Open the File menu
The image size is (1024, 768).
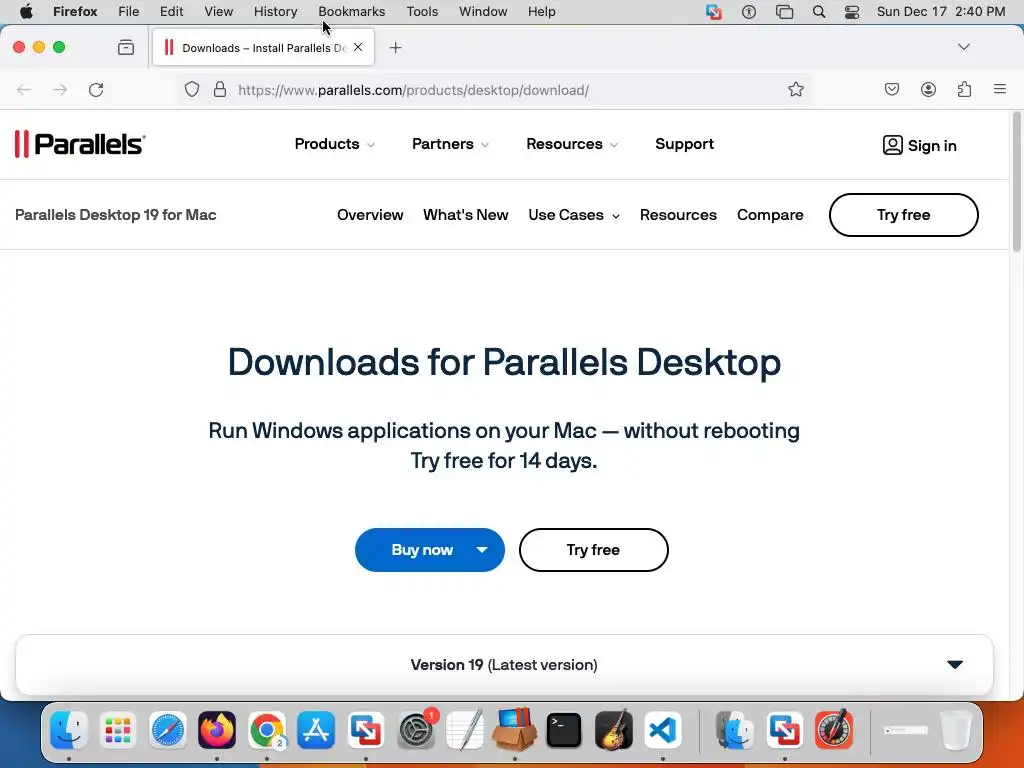[x=129, y=12]
